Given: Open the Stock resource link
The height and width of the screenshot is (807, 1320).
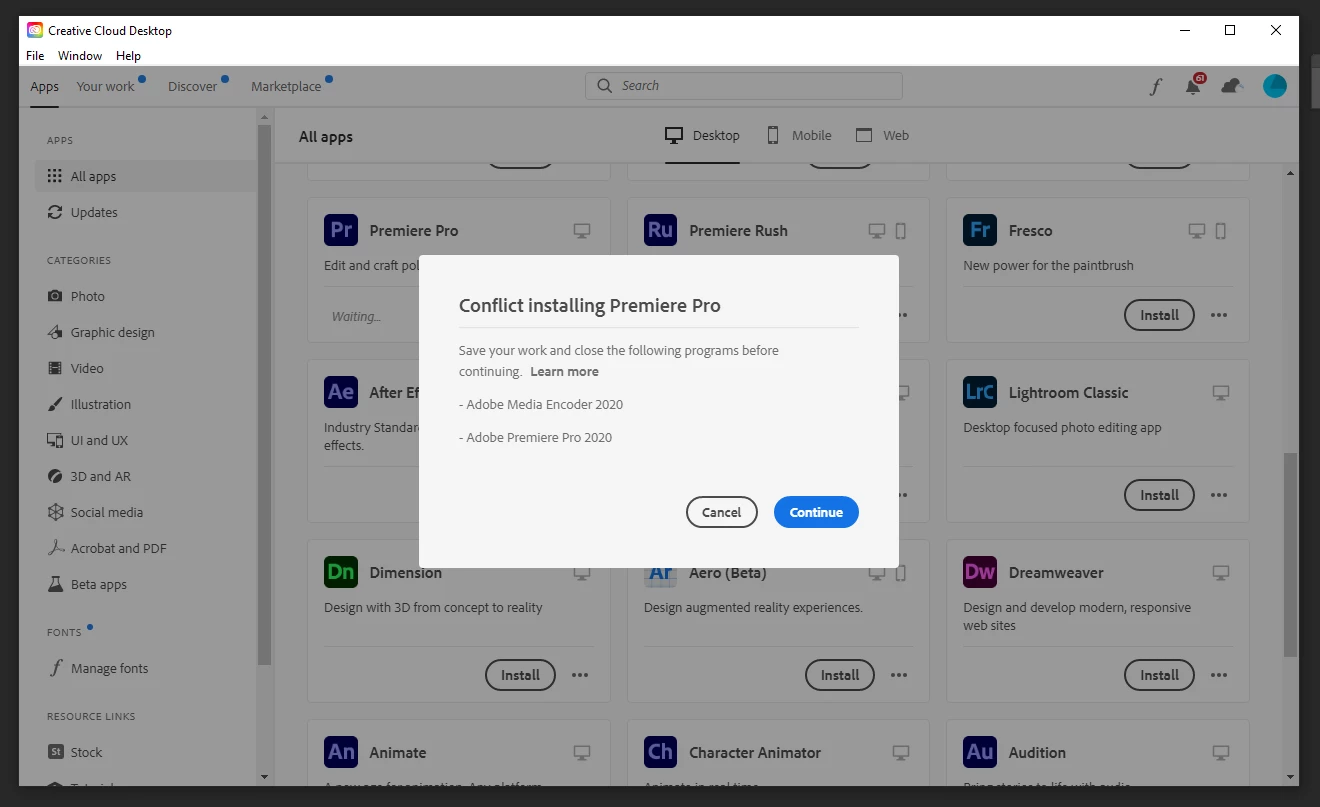Looking at the screenshot, I should point(75,752).
